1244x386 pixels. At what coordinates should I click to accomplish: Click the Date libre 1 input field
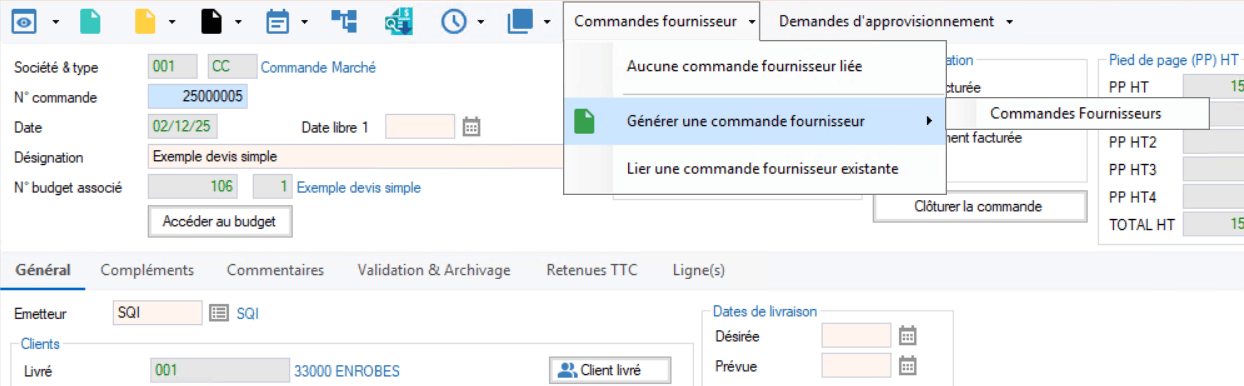click(420, 127)
